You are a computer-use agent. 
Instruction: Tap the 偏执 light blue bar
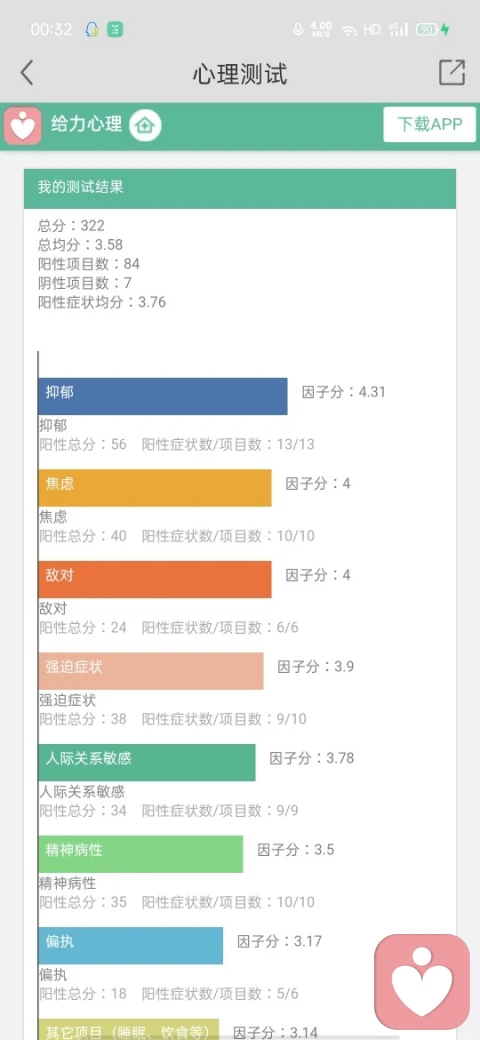click(131, 945)
